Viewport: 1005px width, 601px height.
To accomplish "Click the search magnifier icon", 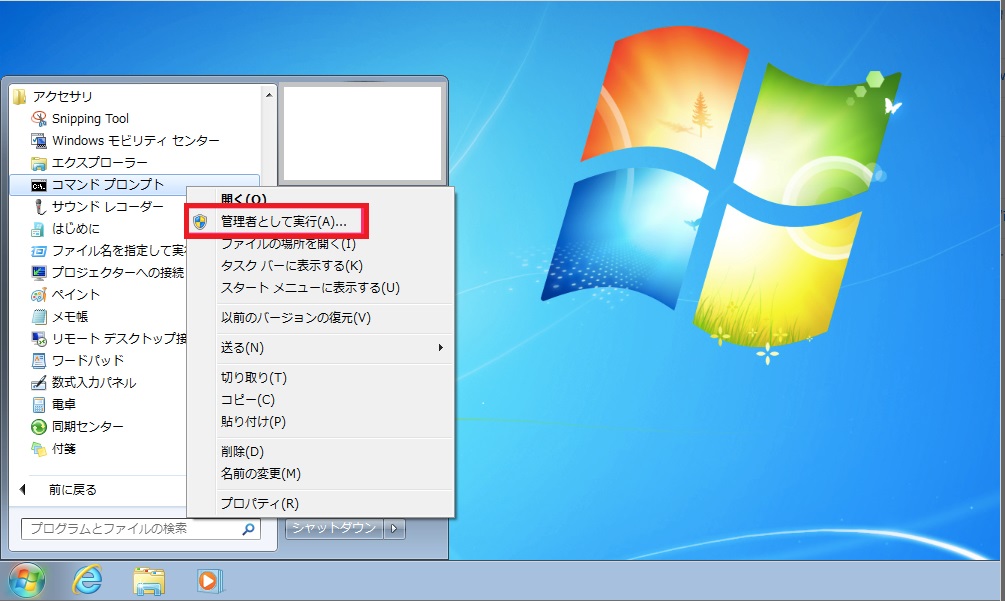I will point(248,529).
